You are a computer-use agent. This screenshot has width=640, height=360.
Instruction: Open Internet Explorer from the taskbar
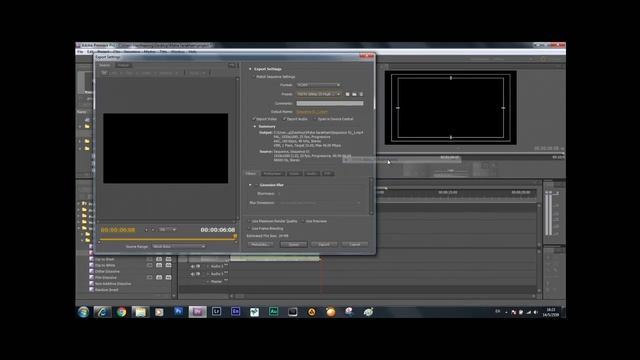tap(102, 312)
